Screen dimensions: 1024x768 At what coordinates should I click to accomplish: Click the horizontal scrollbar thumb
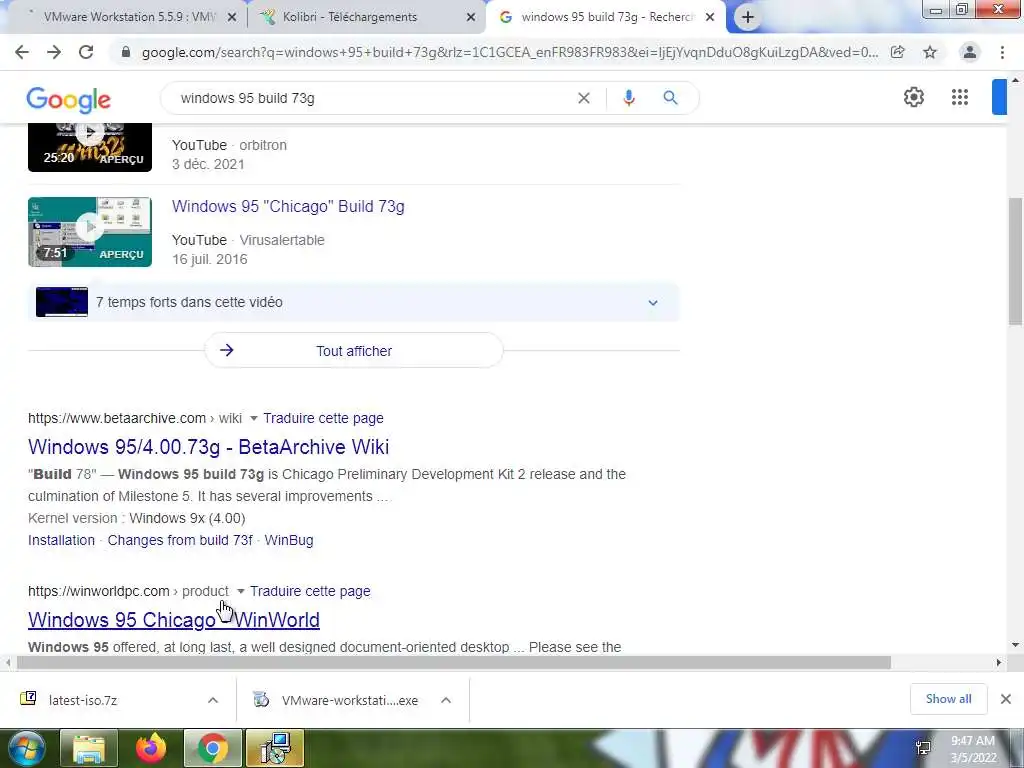click(x=453, y=662)
